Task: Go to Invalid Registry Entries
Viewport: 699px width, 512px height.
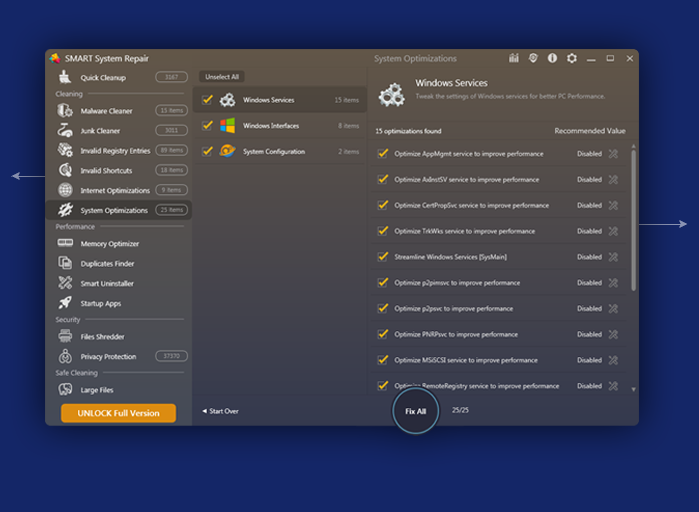Action: [x=119, y=150]
